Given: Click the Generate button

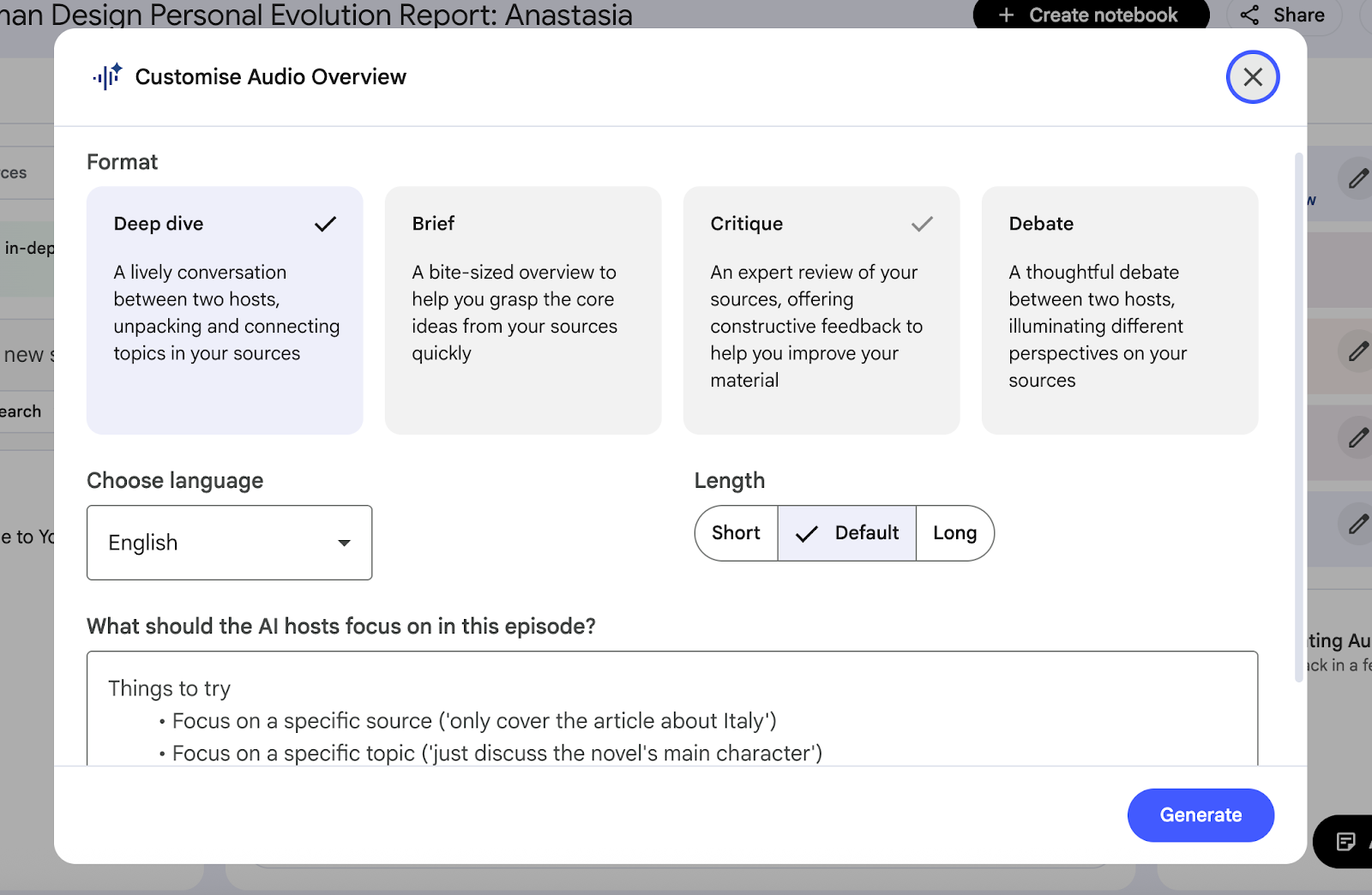Looking at the screenshot, I should point(1200,815).
